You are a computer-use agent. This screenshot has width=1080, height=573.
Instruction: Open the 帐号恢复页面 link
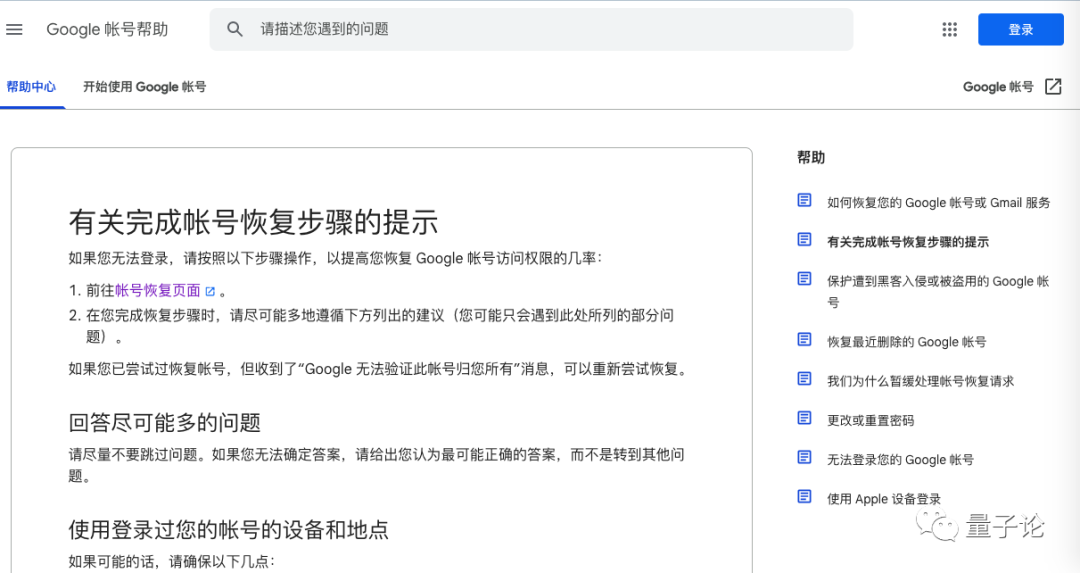pos(158,291)
